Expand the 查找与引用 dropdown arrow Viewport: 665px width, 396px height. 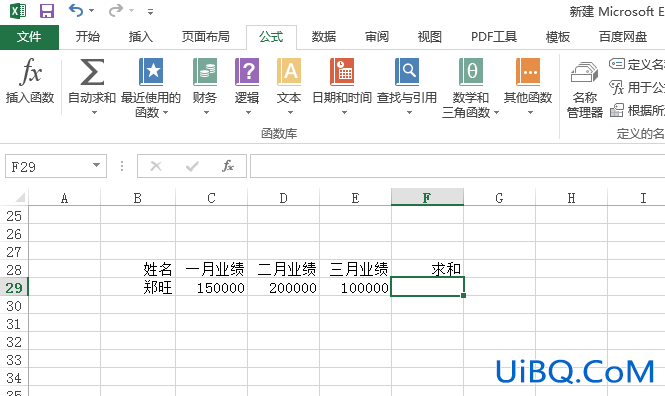click(x=409, y=113)
